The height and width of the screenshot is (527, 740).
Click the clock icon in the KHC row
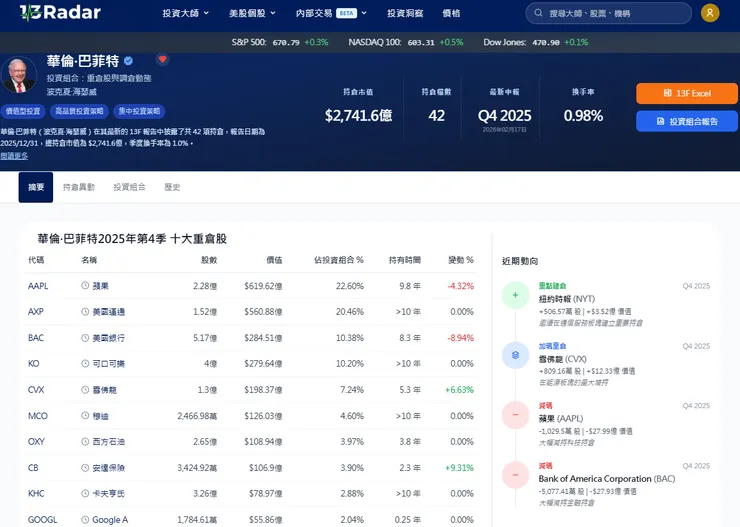click(85, 494)
